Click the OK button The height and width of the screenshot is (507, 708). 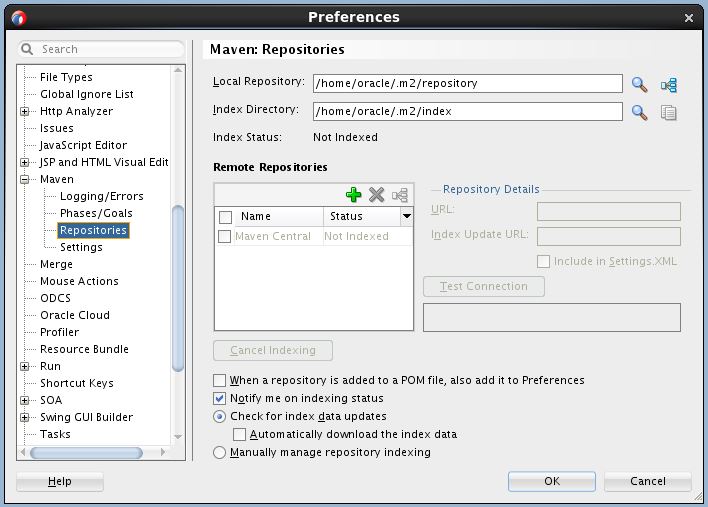tap(551, 481)
